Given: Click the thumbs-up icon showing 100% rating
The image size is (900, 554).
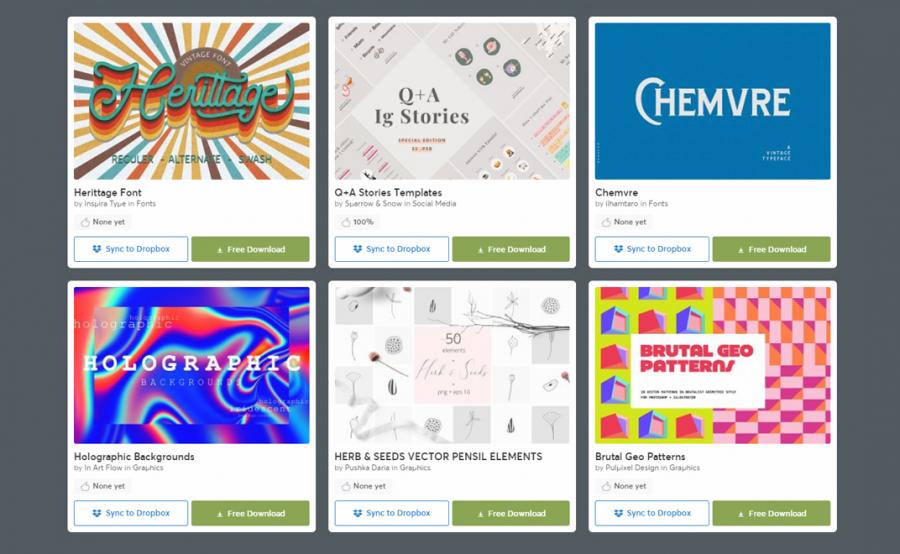Looking at the screenshot, I should [x=346, y=222].
